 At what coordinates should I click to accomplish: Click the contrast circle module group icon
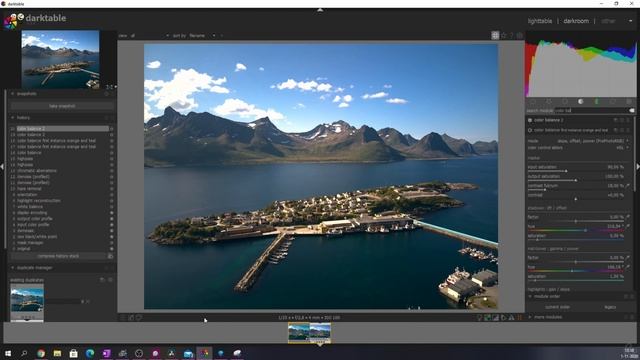click(x=581, y=101)
